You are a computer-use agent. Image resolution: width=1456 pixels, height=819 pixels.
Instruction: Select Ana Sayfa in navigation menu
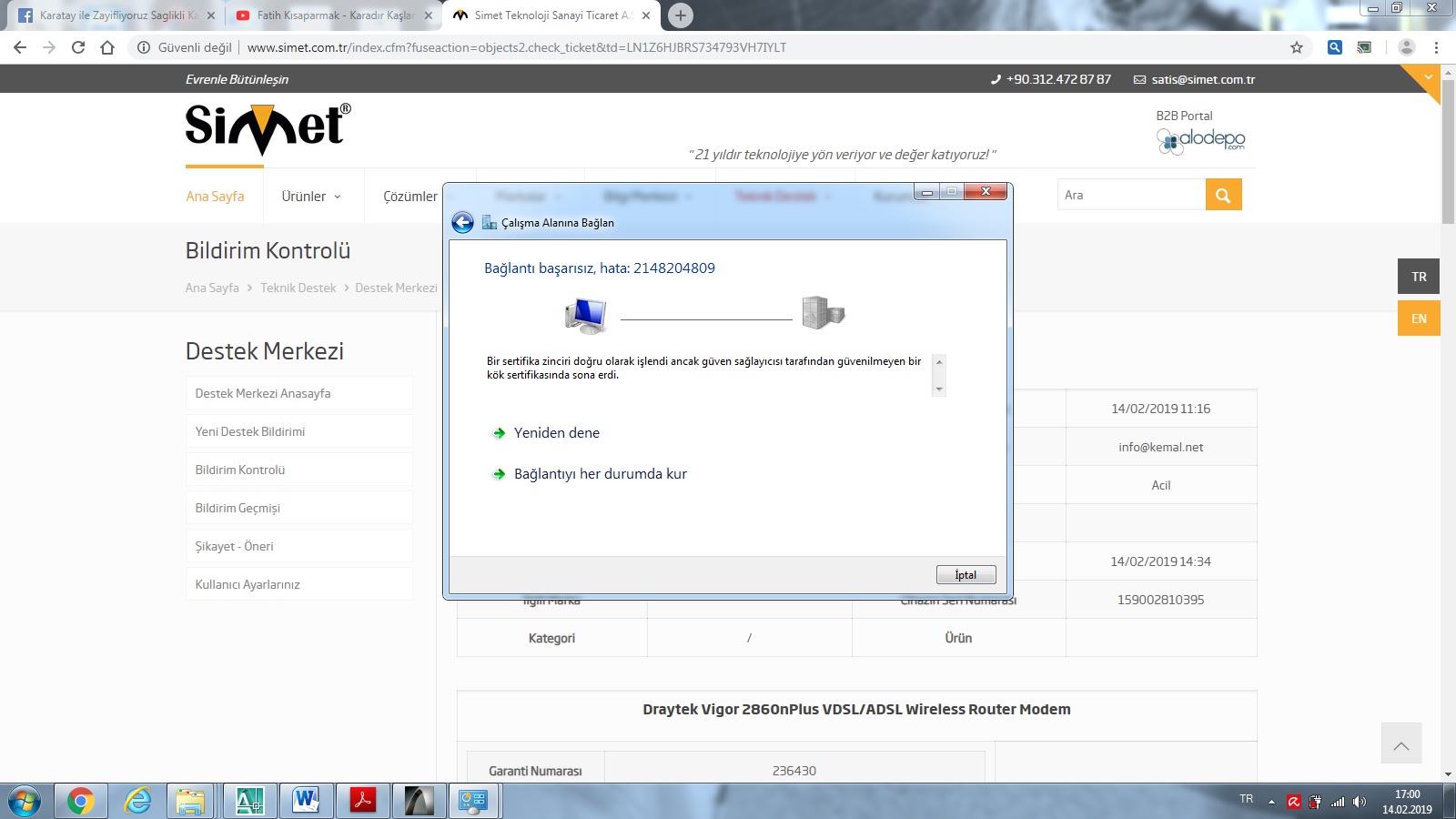click(215, 197)
